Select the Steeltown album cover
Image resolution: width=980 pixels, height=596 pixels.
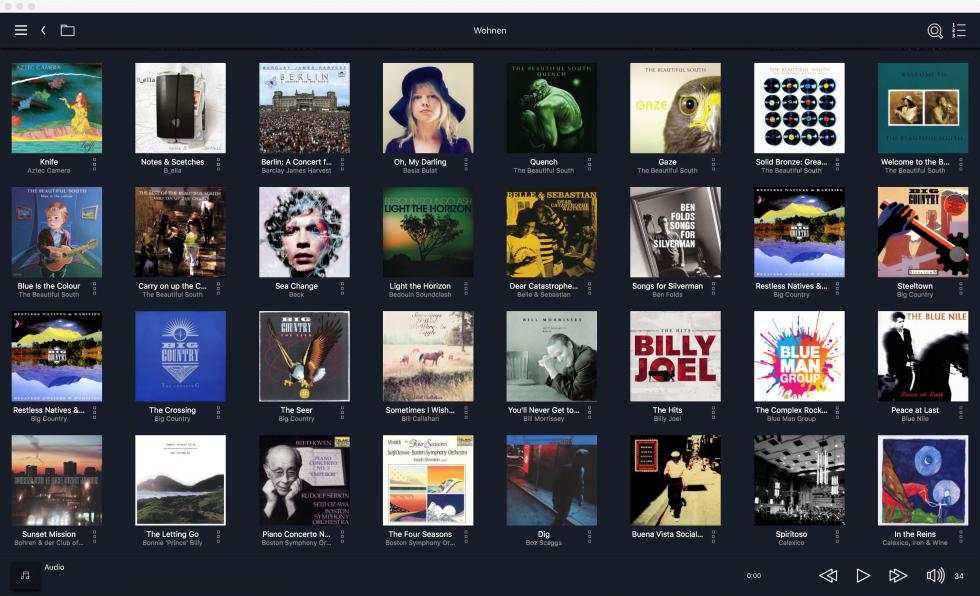(x=922, y=232)
